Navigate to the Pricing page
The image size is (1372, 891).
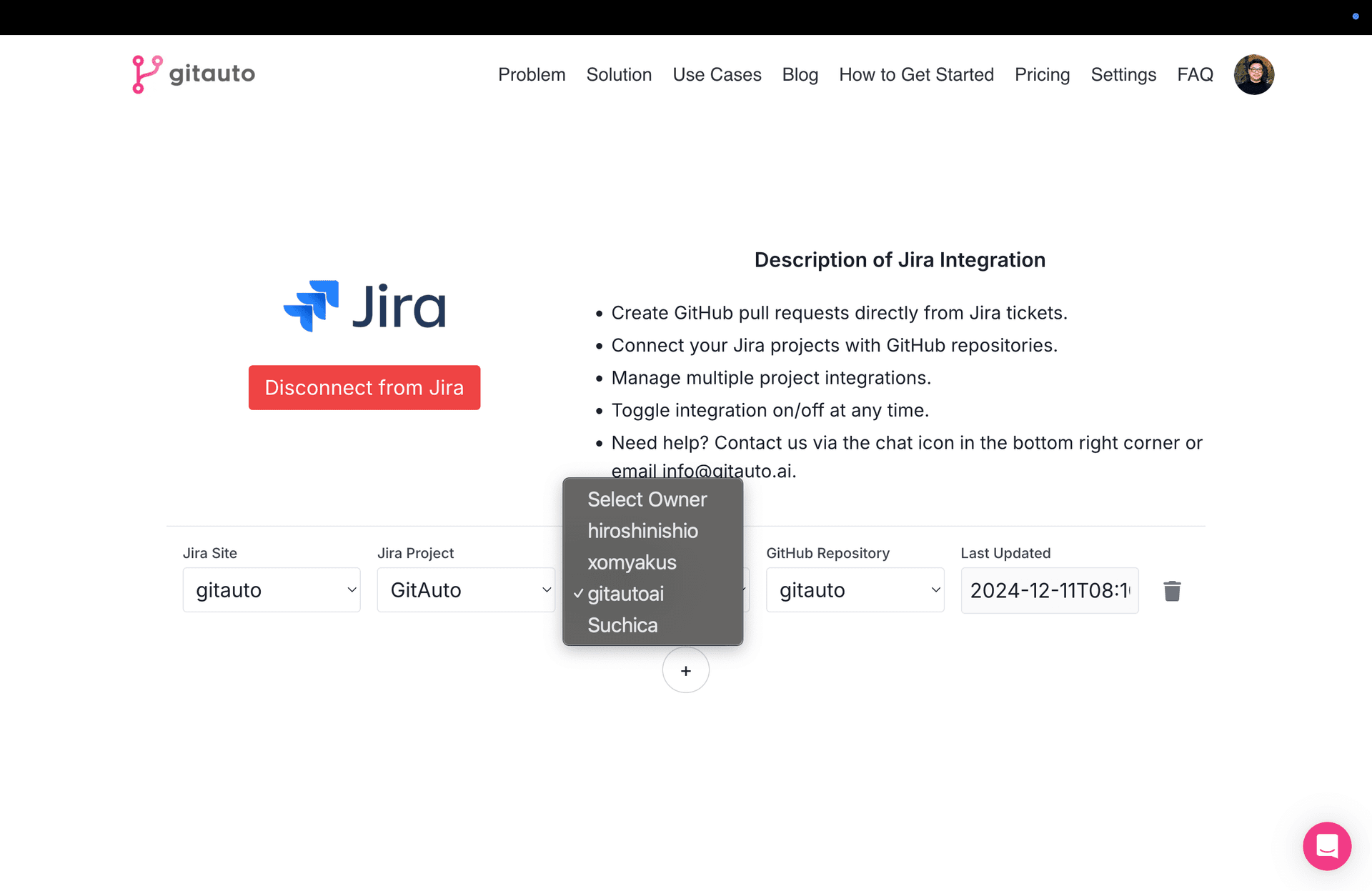[1042, 74]
